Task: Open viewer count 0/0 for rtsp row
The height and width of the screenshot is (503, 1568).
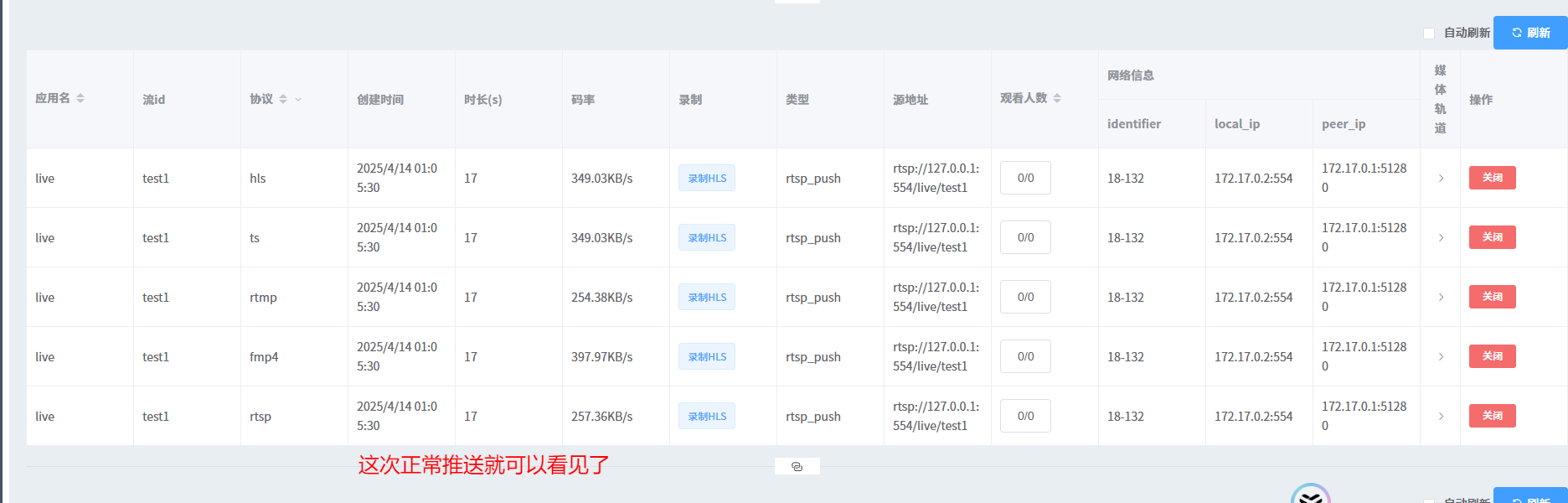Action: [1025, 416]
